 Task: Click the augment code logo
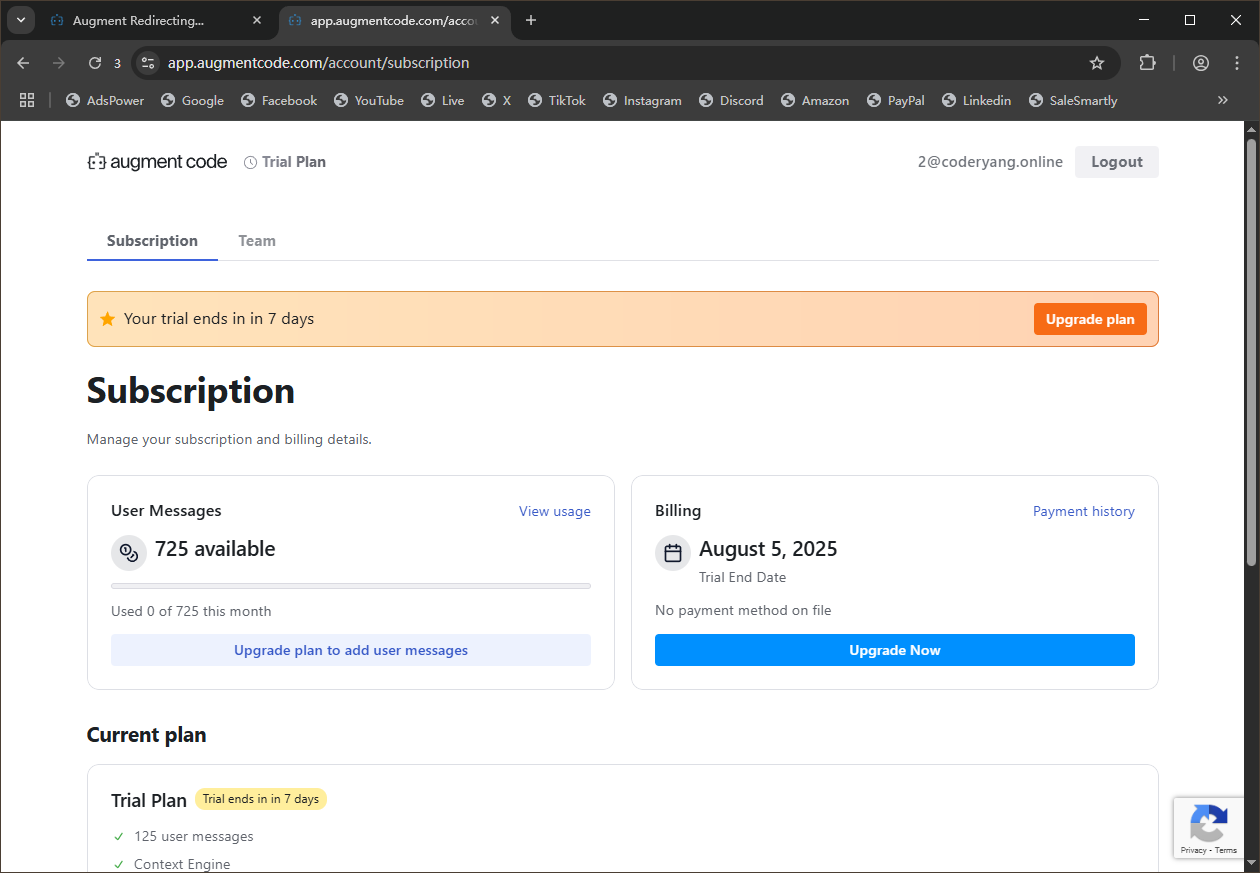coord(157,162)
